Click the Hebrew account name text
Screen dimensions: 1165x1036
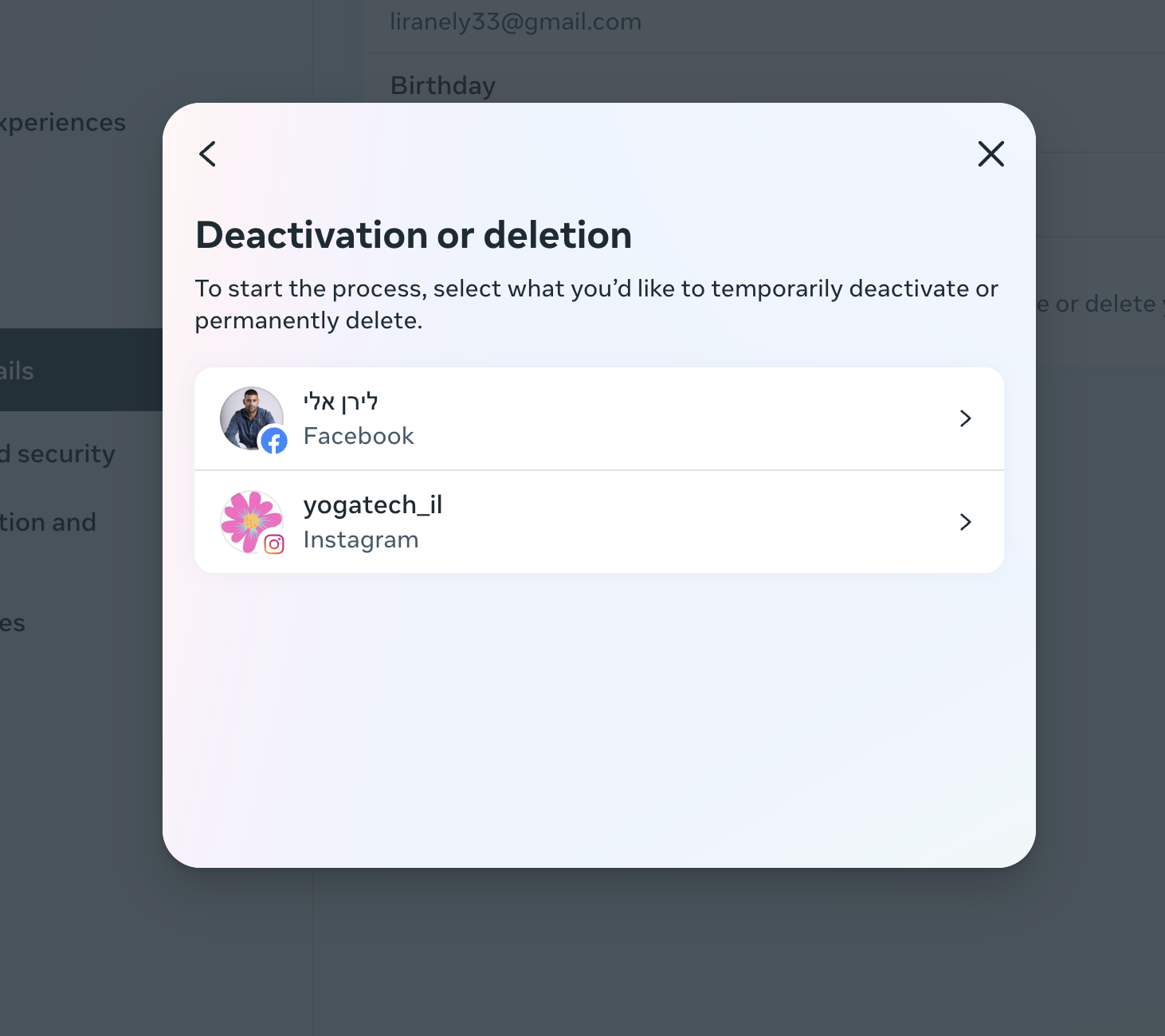[341, 402]
